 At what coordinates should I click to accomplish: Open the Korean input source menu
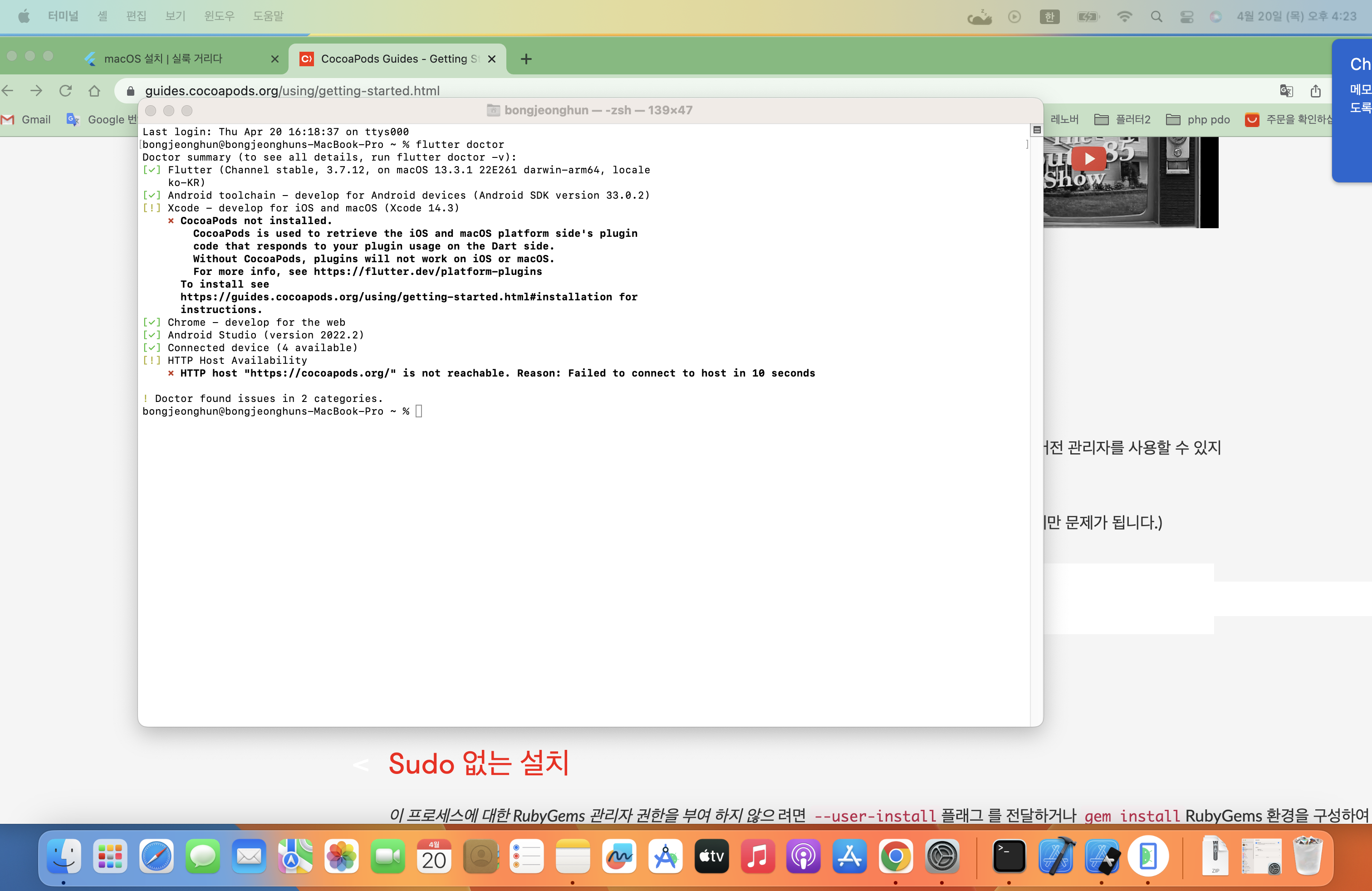point(1050,17)
